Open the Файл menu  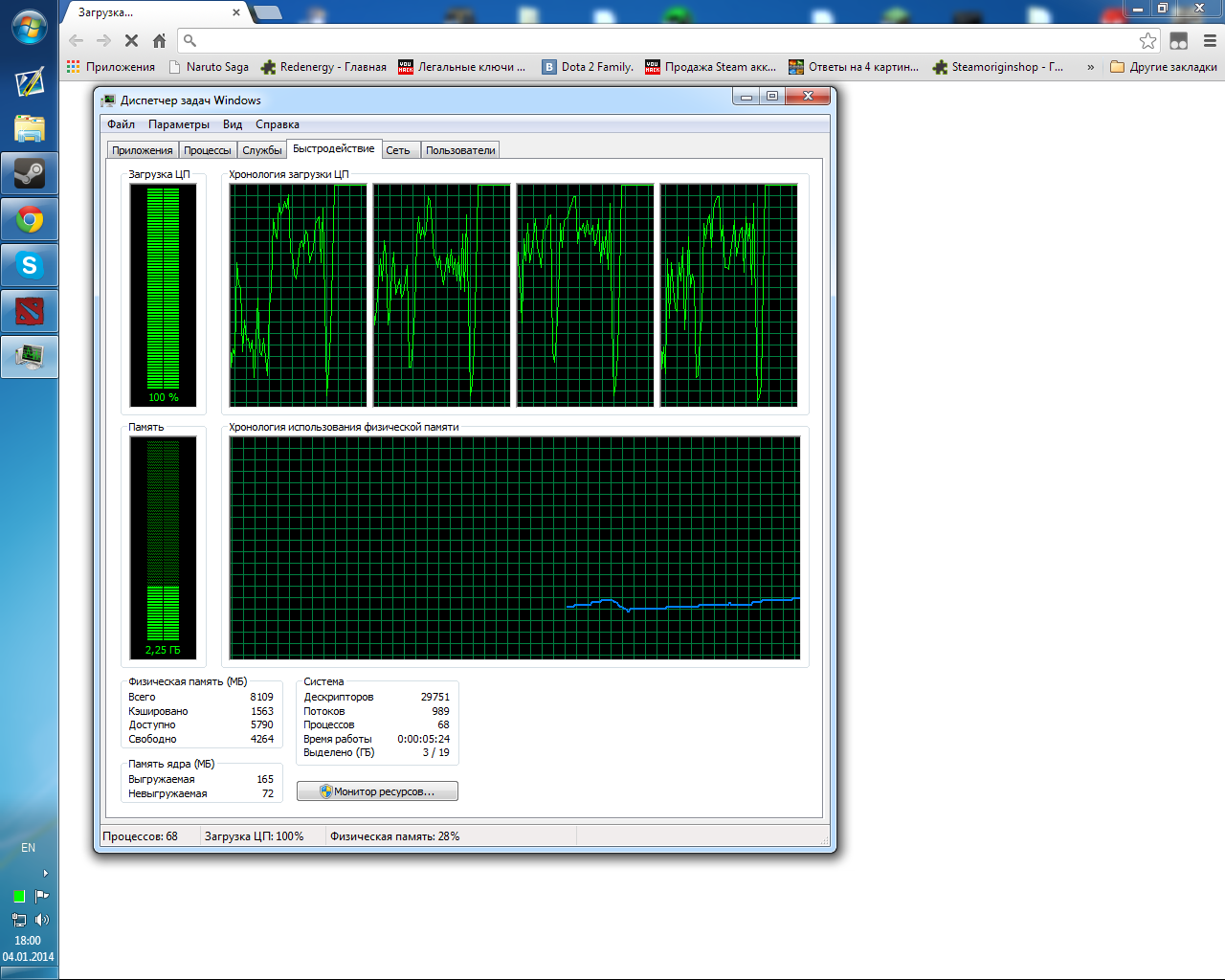click(x=121, y=124)
